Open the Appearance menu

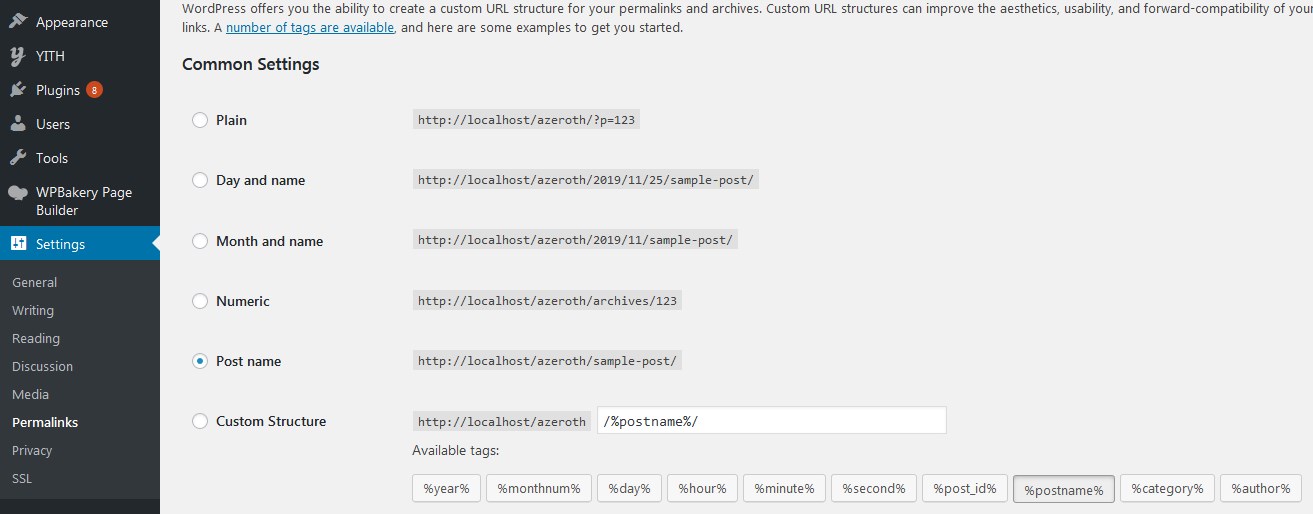coord(80,22)
